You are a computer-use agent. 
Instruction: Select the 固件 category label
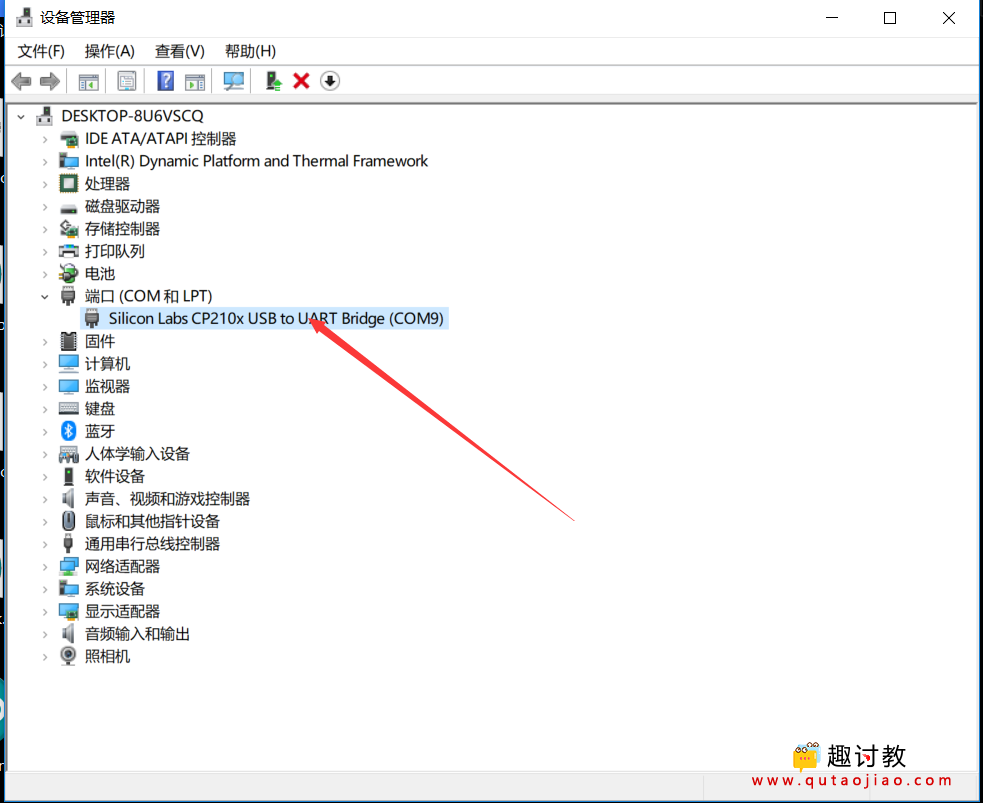(100, 341)
